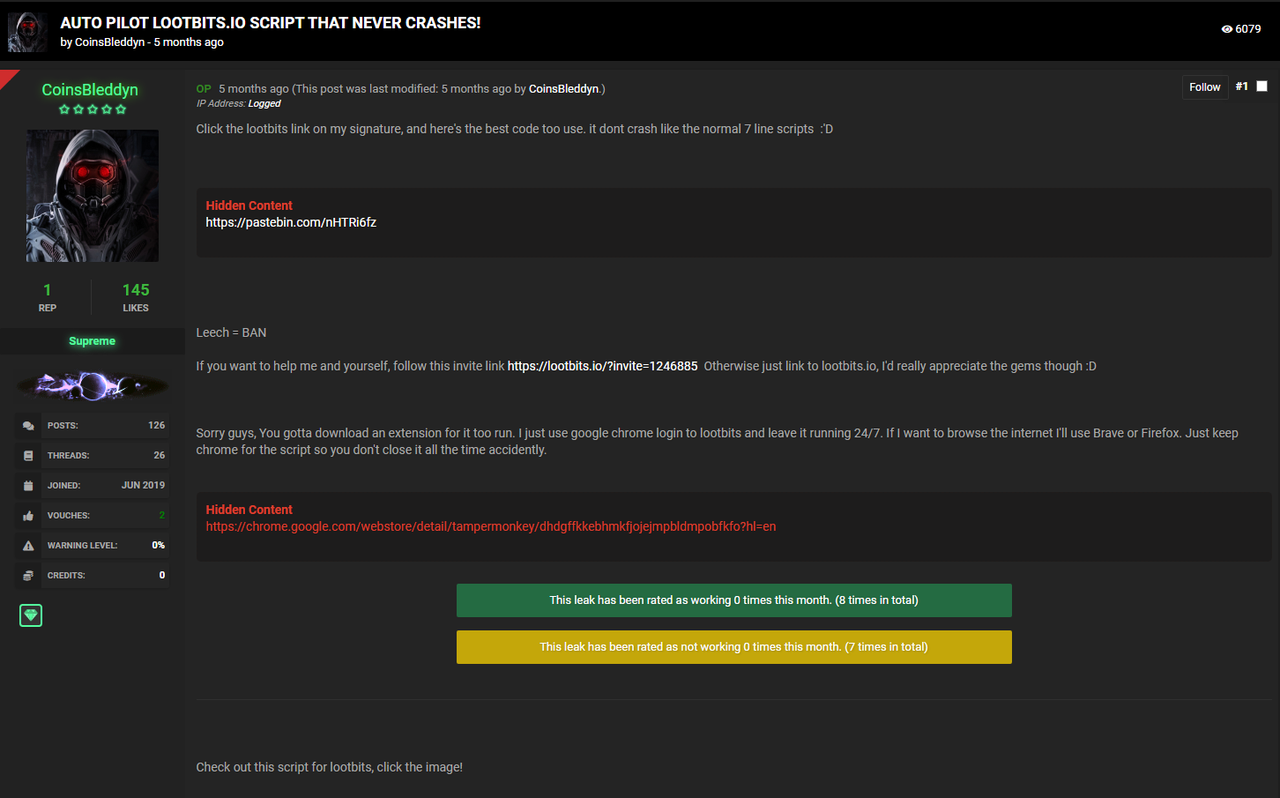Click the vouches thumbs-up icon
The width and height of the screenshot is (1280, 798).
pos(28,516)
